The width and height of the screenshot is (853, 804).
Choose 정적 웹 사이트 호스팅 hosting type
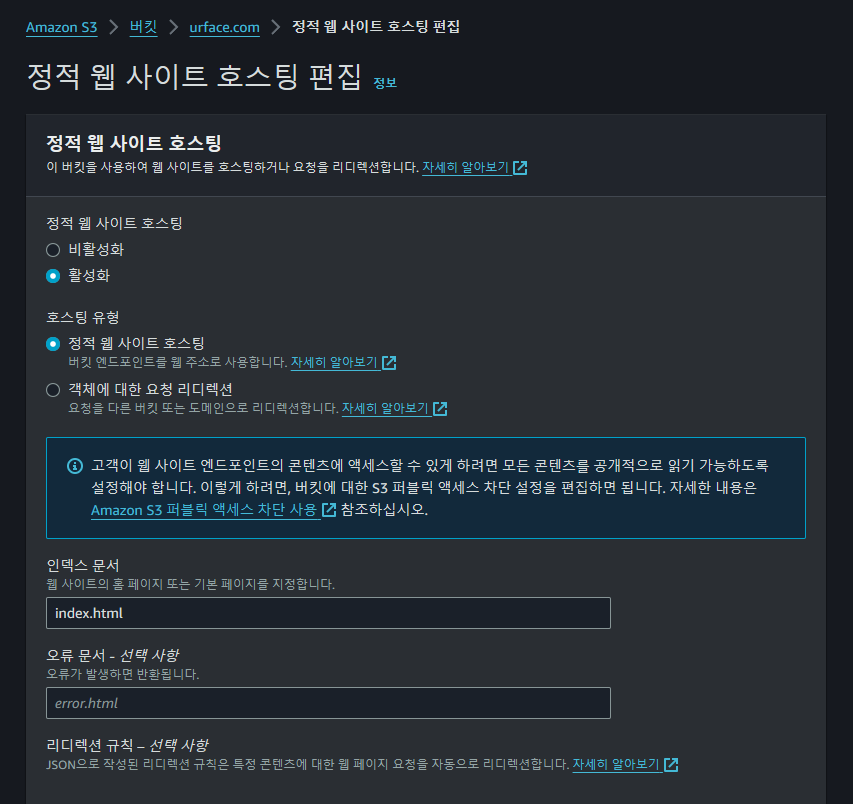[x=53, y=344]
